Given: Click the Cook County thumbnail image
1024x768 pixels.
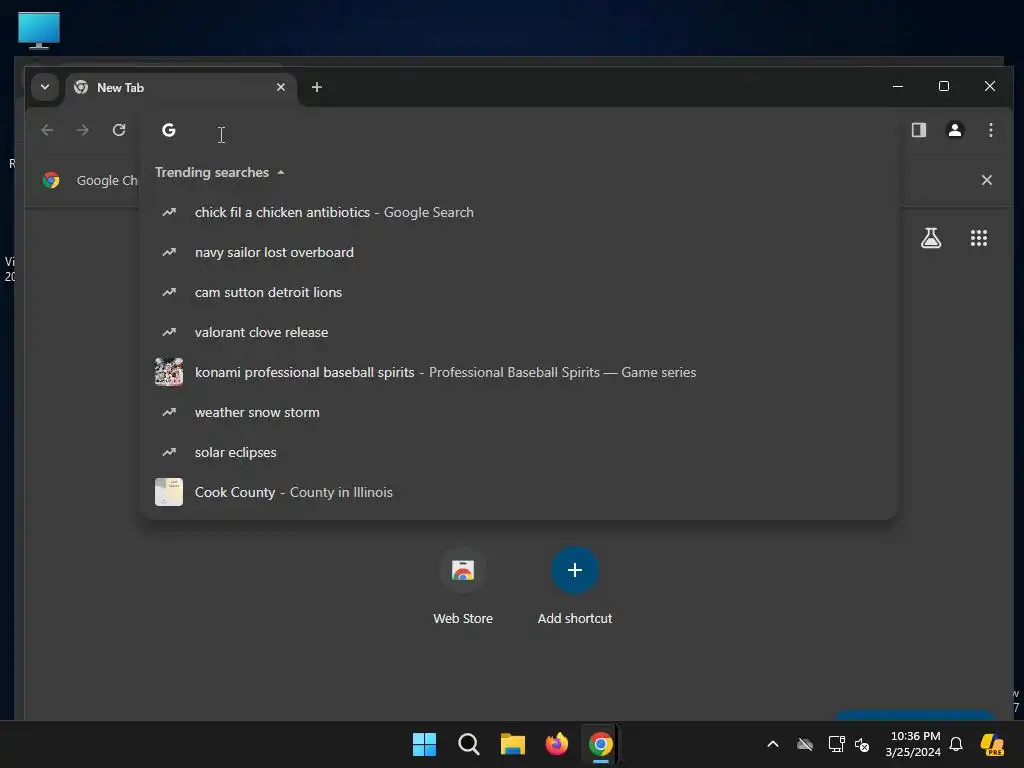Looking at the screenshot, I should (168, 492).
